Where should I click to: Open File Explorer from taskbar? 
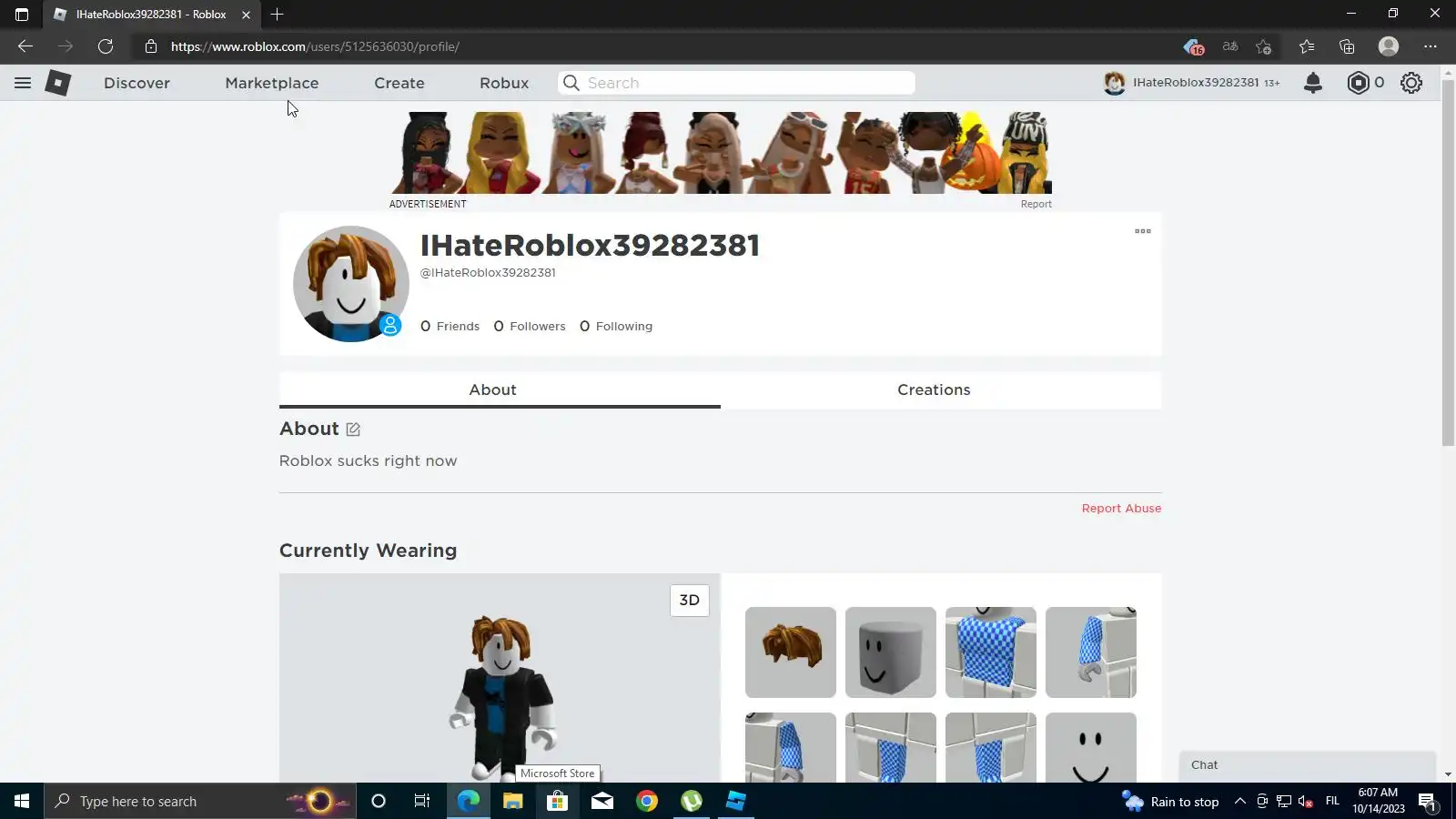coord(512,801)
